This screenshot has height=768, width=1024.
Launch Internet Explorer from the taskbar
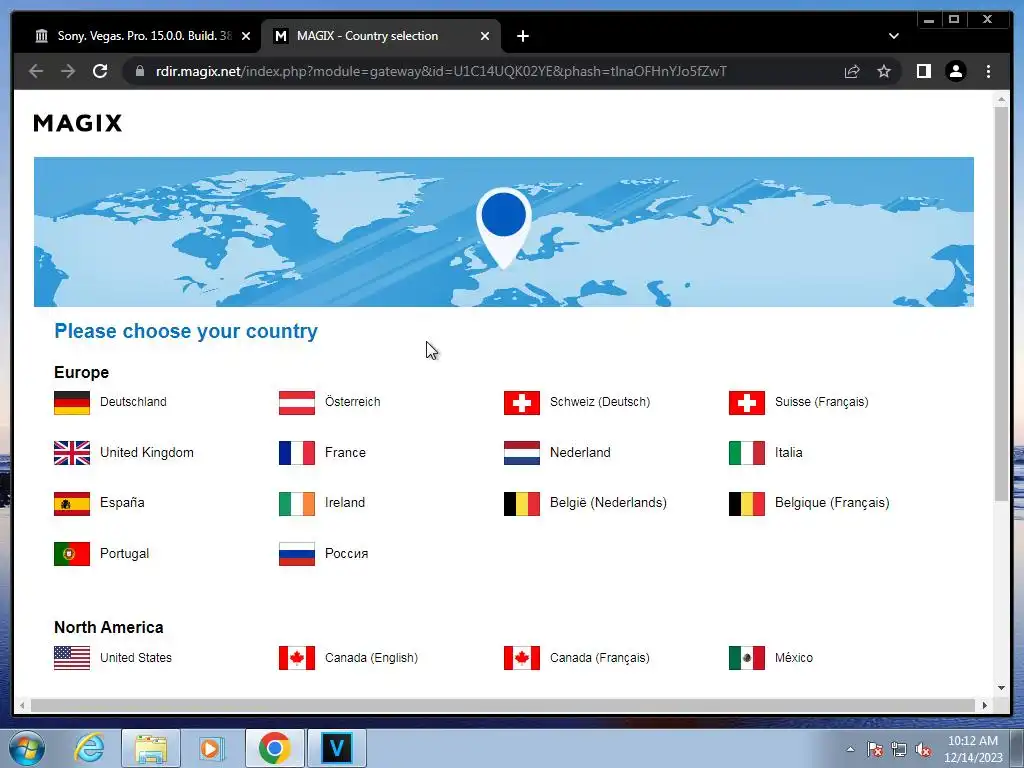point(89,748)
